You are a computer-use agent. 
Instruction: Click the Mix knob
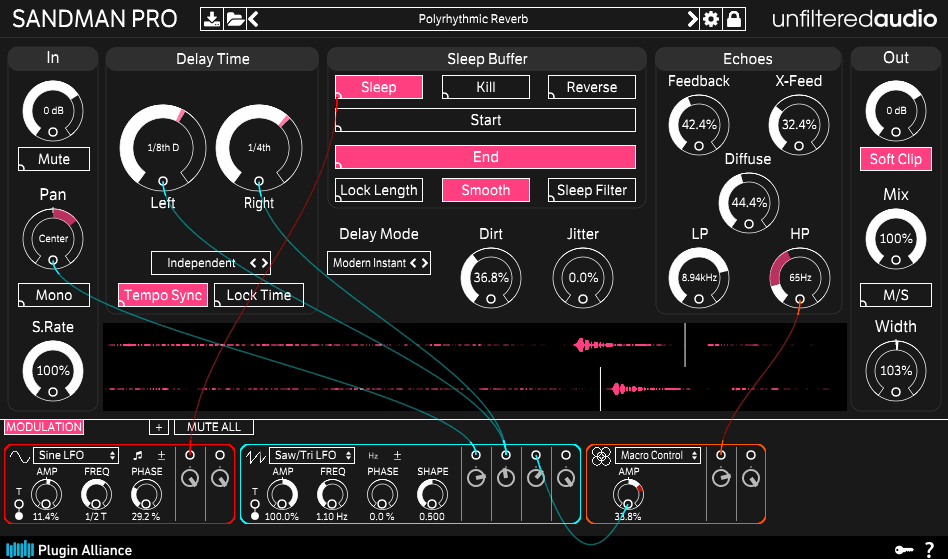[x=895, y=239]
